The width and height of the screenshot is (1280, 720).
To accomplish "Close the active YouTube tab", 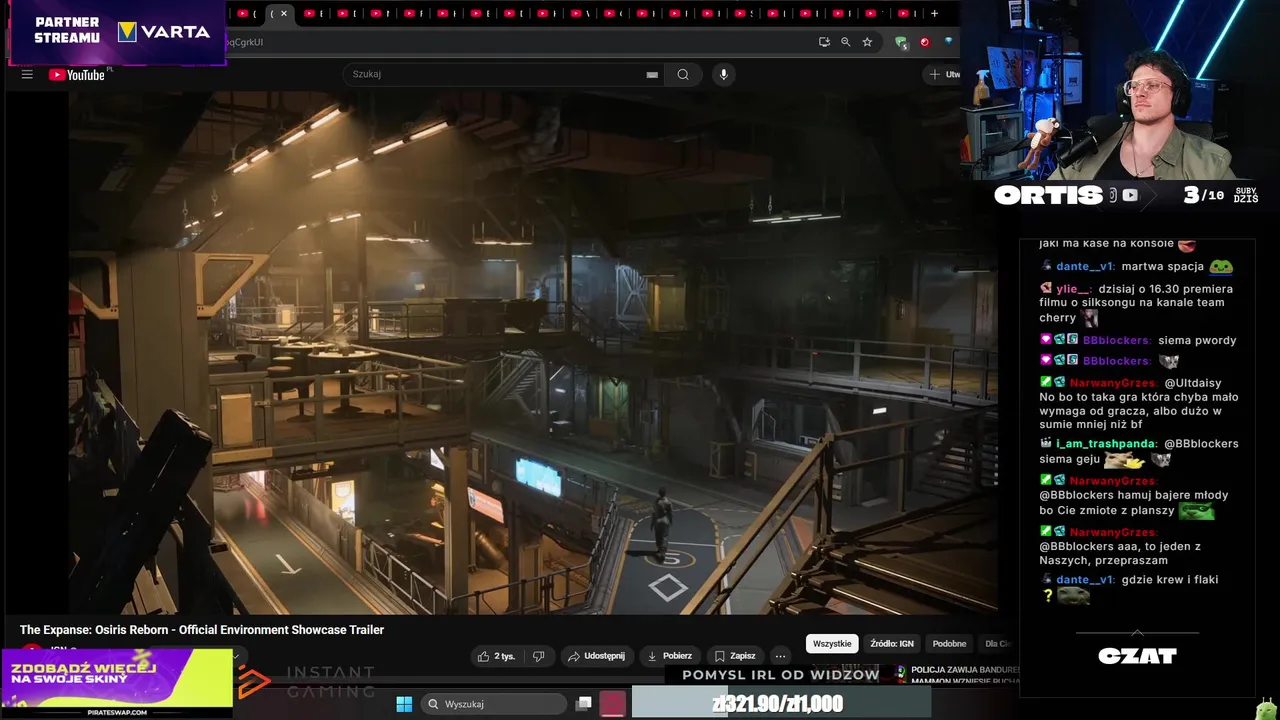I will click(284, 14).
